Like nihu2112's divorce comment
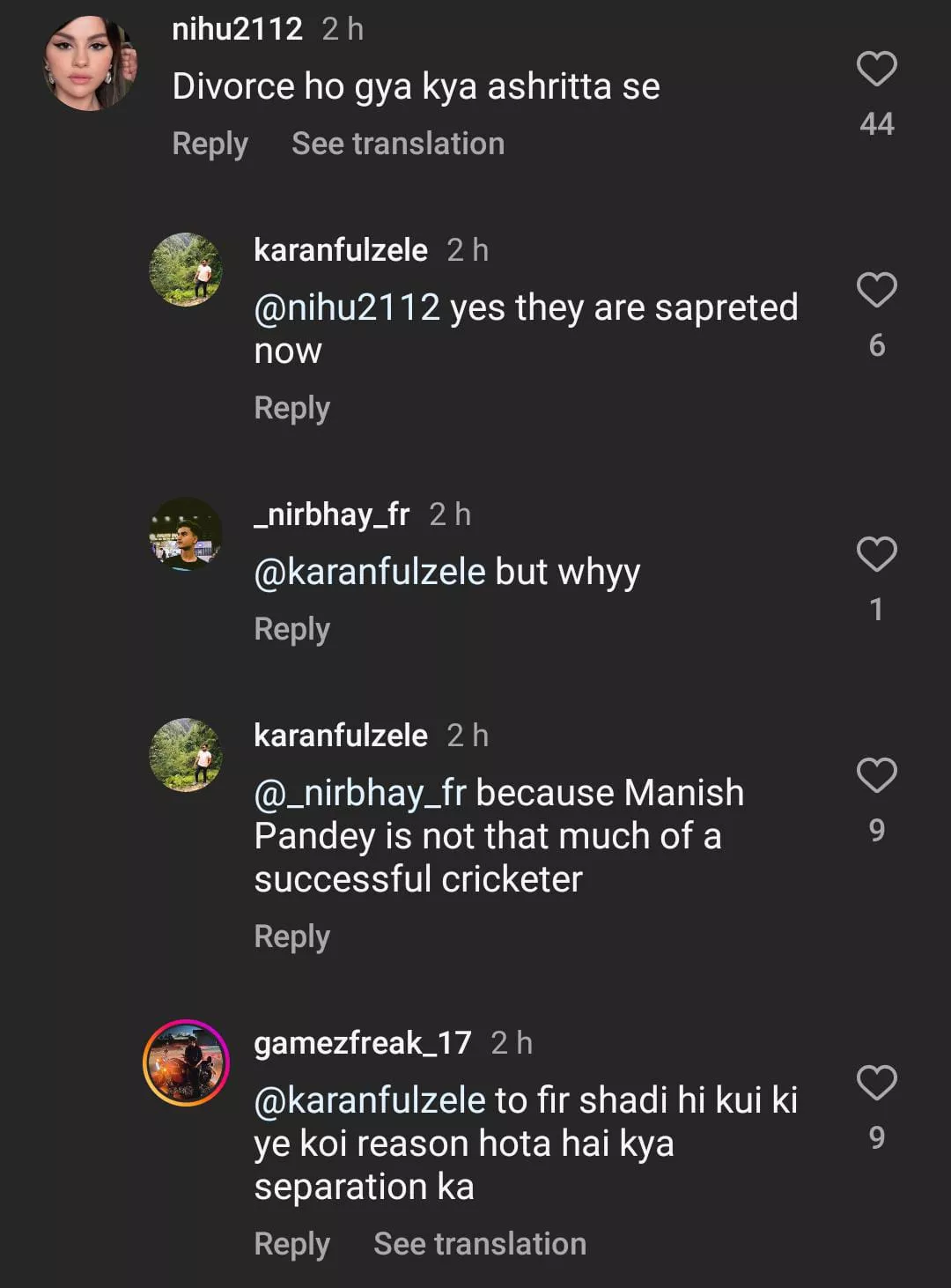 pos(876,70)
